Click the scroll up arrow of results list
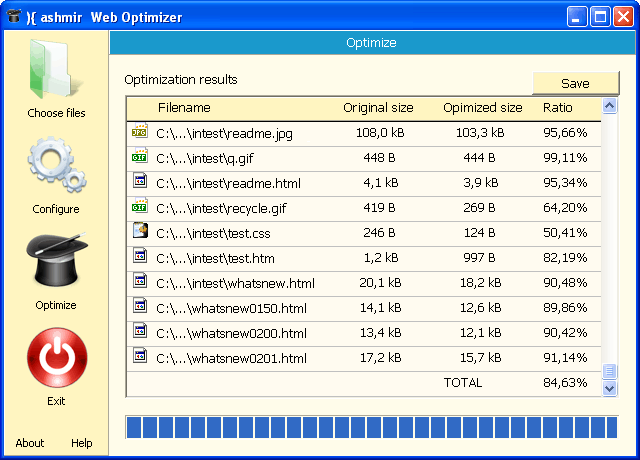 [x=609, y=106]
